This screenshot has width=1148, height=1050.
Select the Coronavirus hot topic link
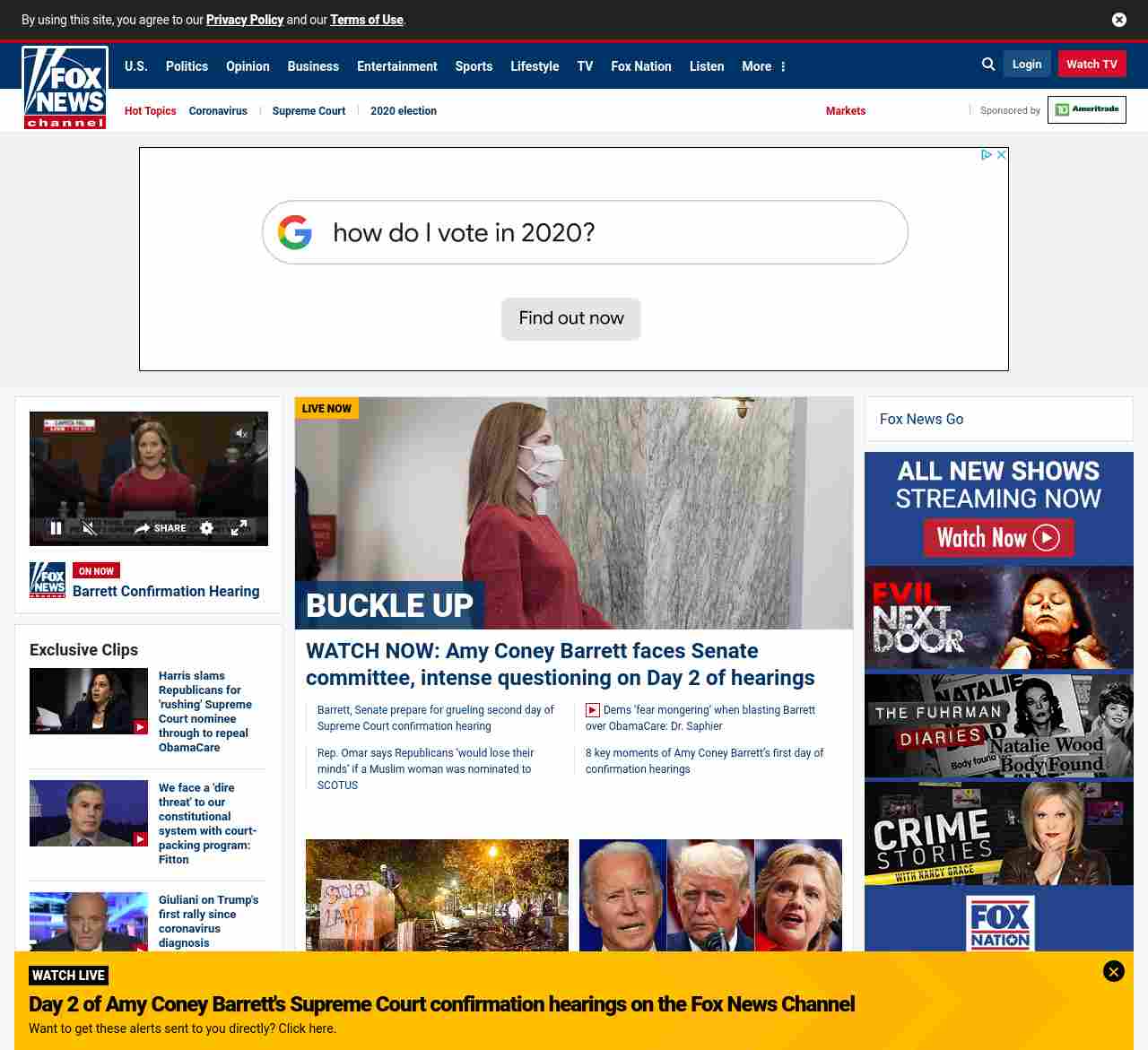[218, 111]
